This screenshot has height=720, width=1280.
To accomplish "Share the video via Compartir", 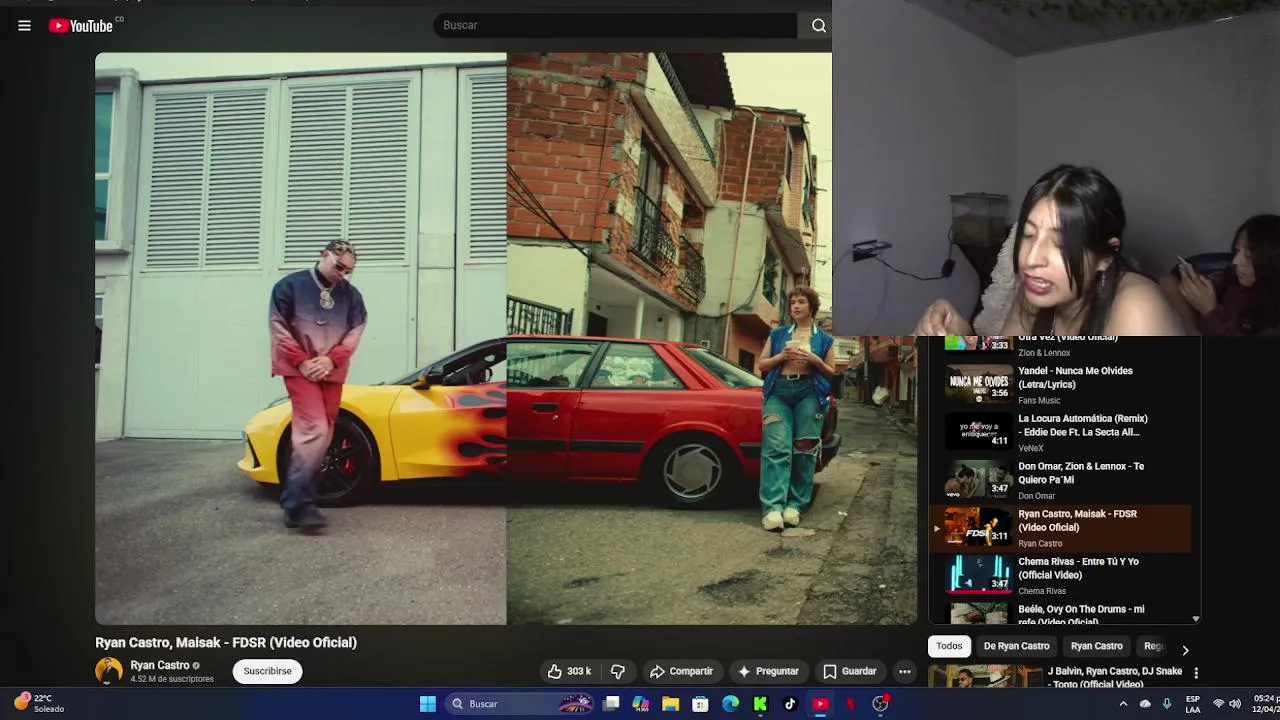I will pyautogui.click(x=681, y=671).
